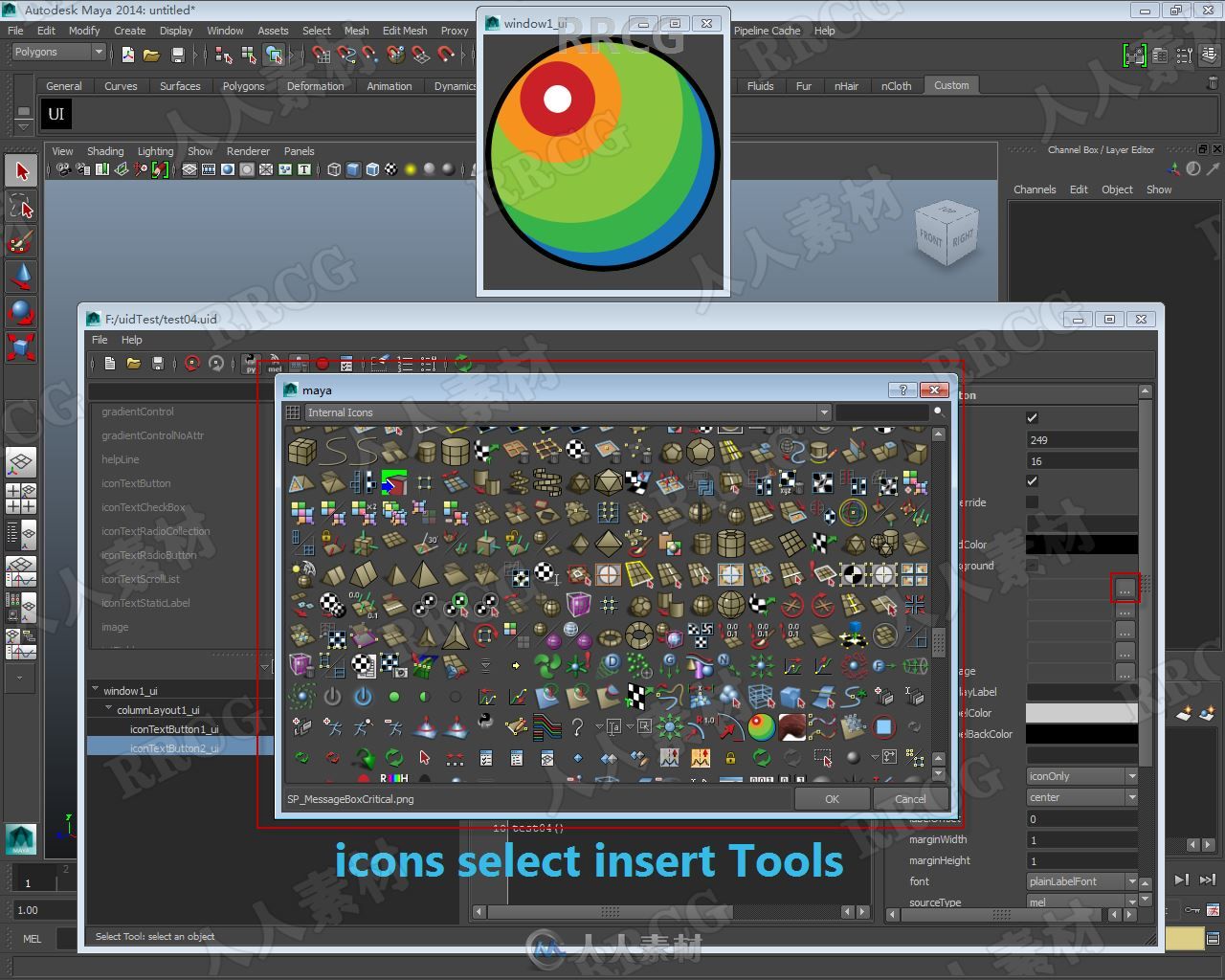Click the light grey labelColor swatch
Viewport: 1225px width, 980px height.
coord(1081,713)
